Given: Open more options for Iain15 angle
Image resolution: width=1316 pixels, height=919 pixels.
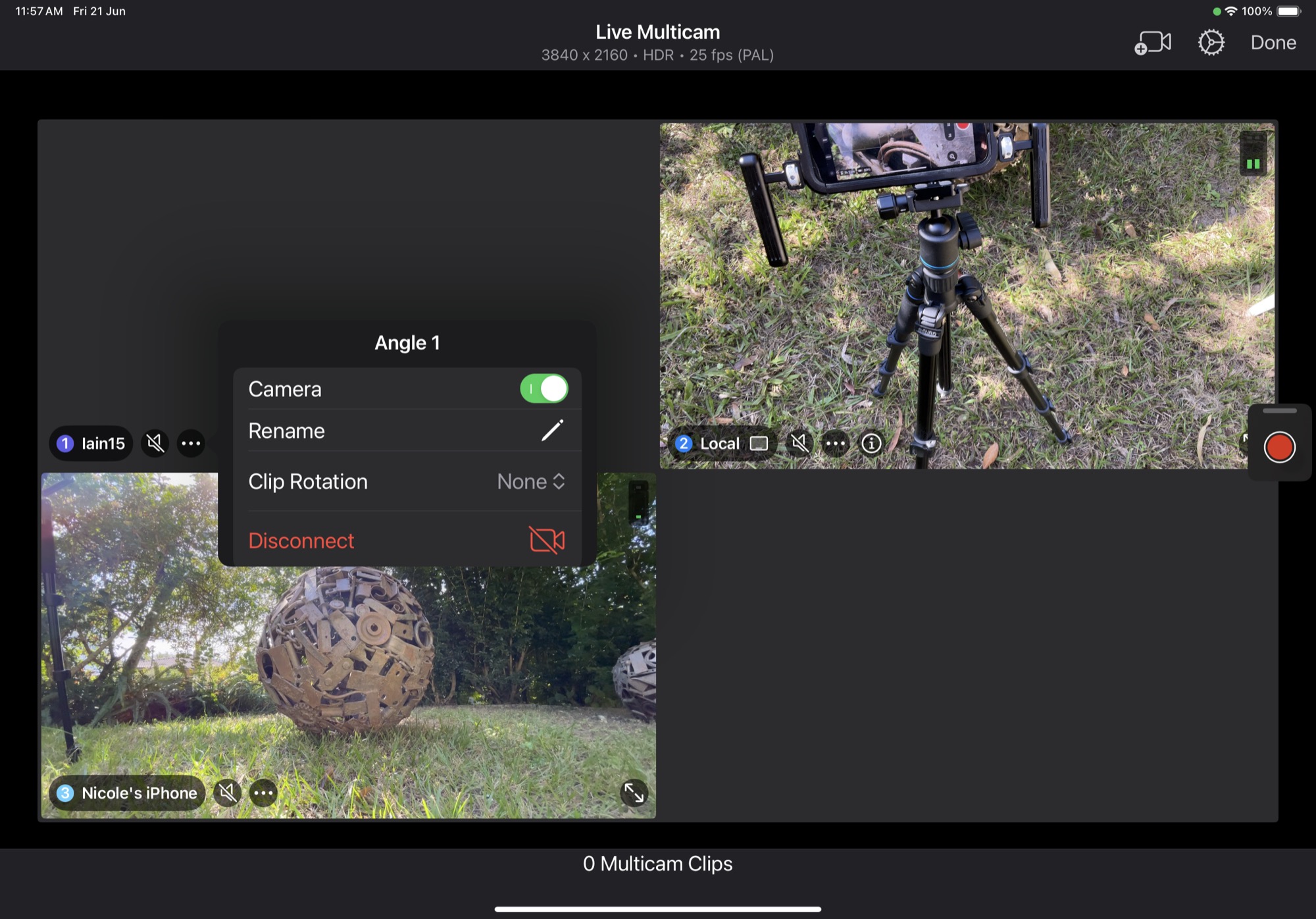Looking at the screenshot, I should tap(191, 444).
